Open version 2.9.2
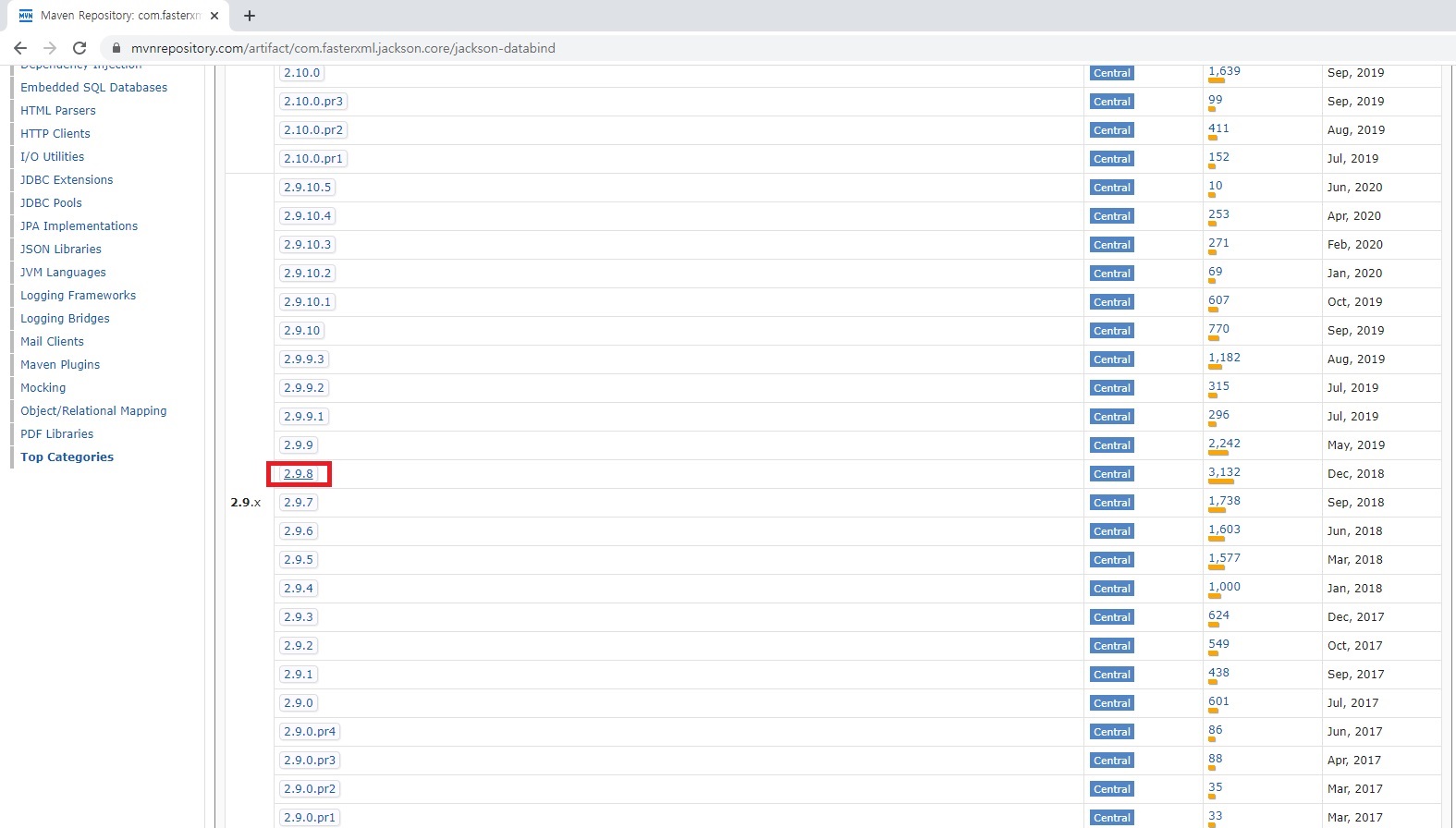Screen dimensions: 1456x828 [299, 646]
